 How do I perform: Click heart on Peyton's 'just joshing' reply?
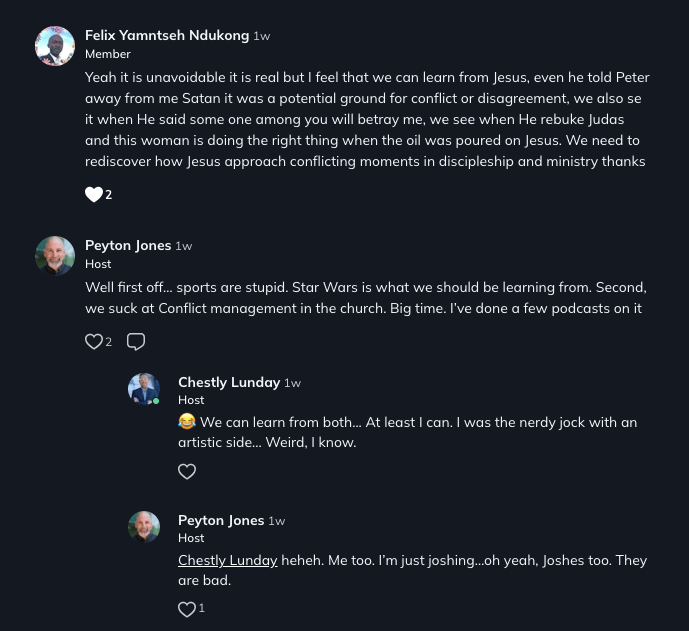coord(186,609)
